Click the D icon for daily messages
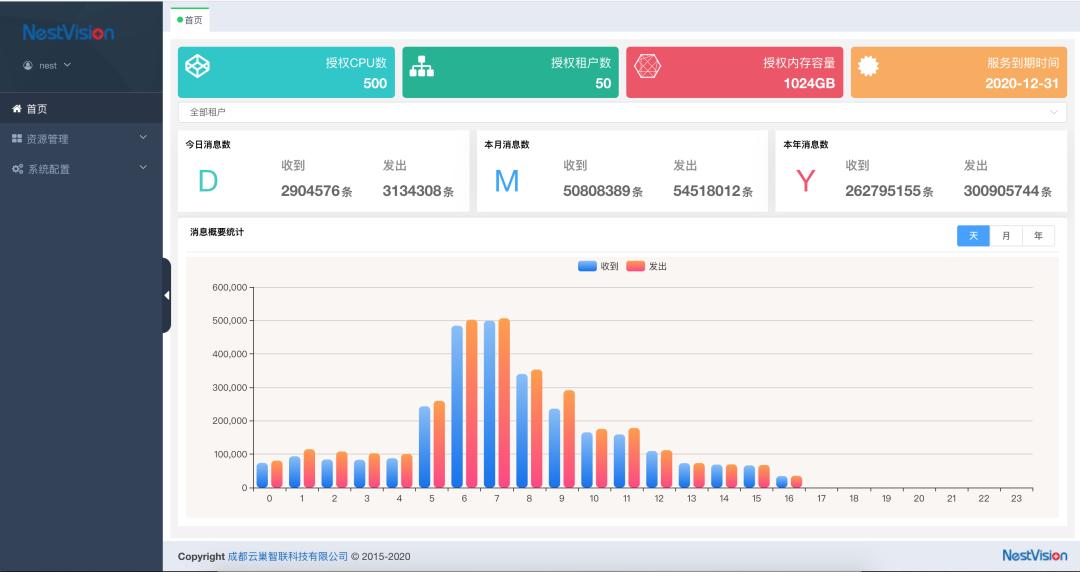 (208, 181)
